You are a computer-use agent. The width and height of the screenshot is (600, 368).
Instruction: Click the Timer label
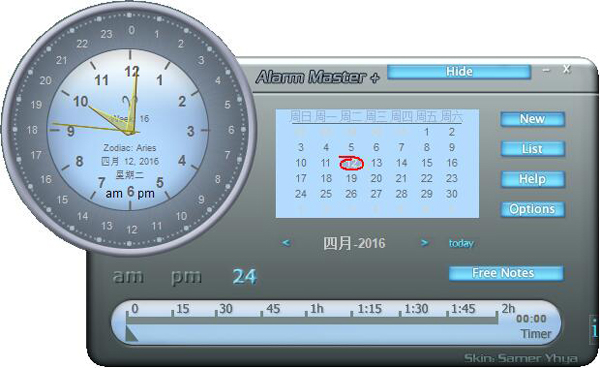coord(536,334)
